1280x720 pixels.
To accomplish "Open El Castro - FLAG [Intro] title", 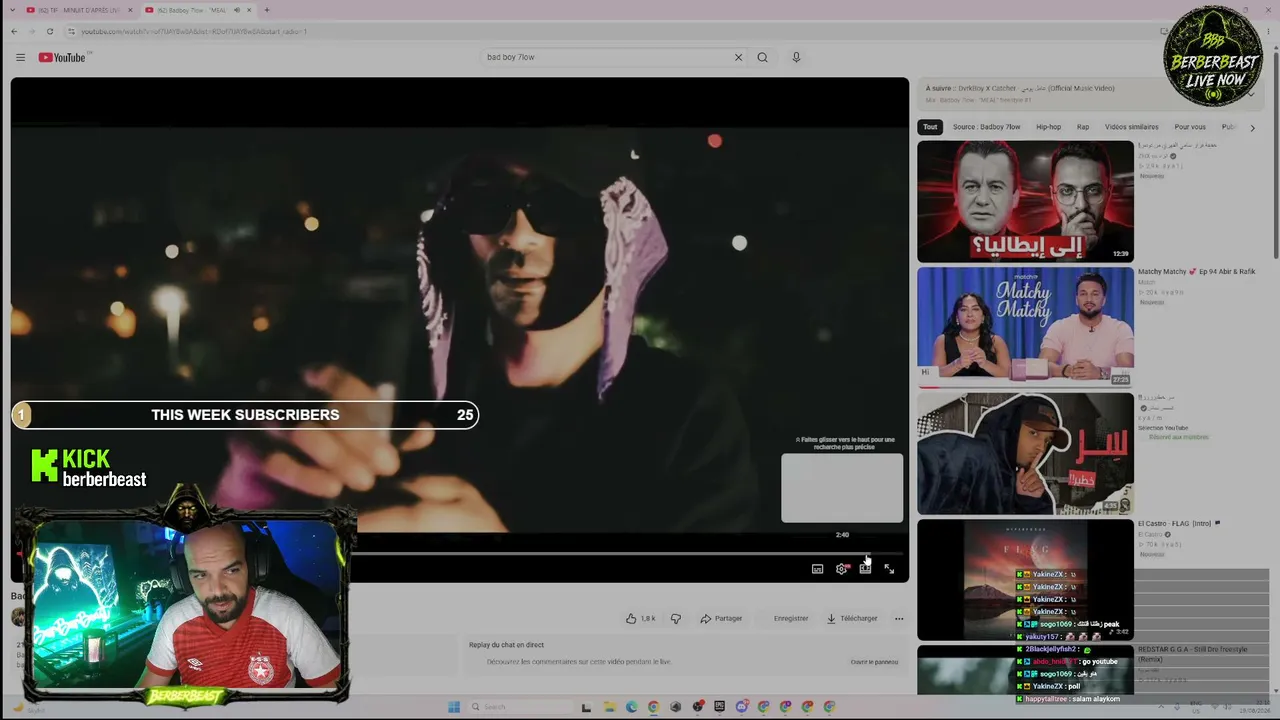I will pyautogui.click(x=1180, y=523).
